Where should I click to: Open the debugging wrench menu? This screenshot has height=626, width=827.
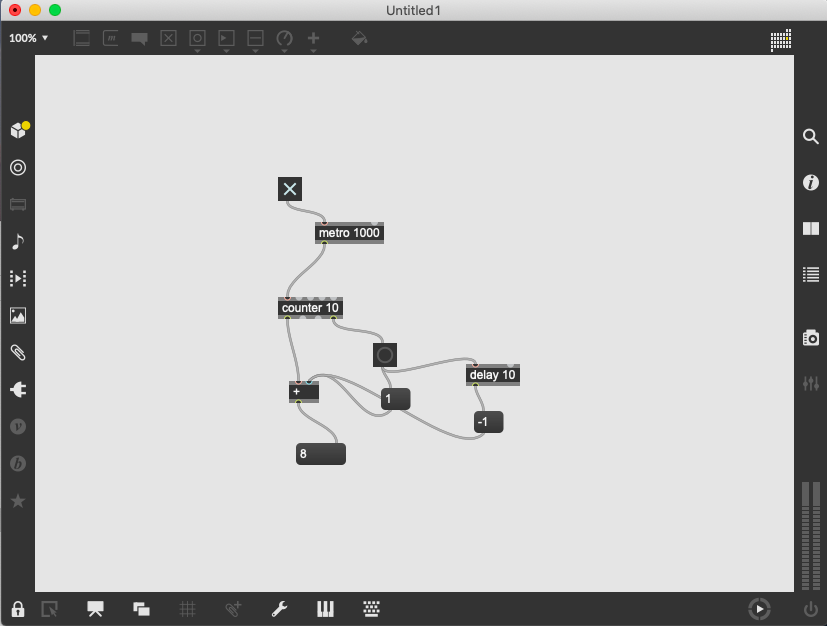(279, 609)
